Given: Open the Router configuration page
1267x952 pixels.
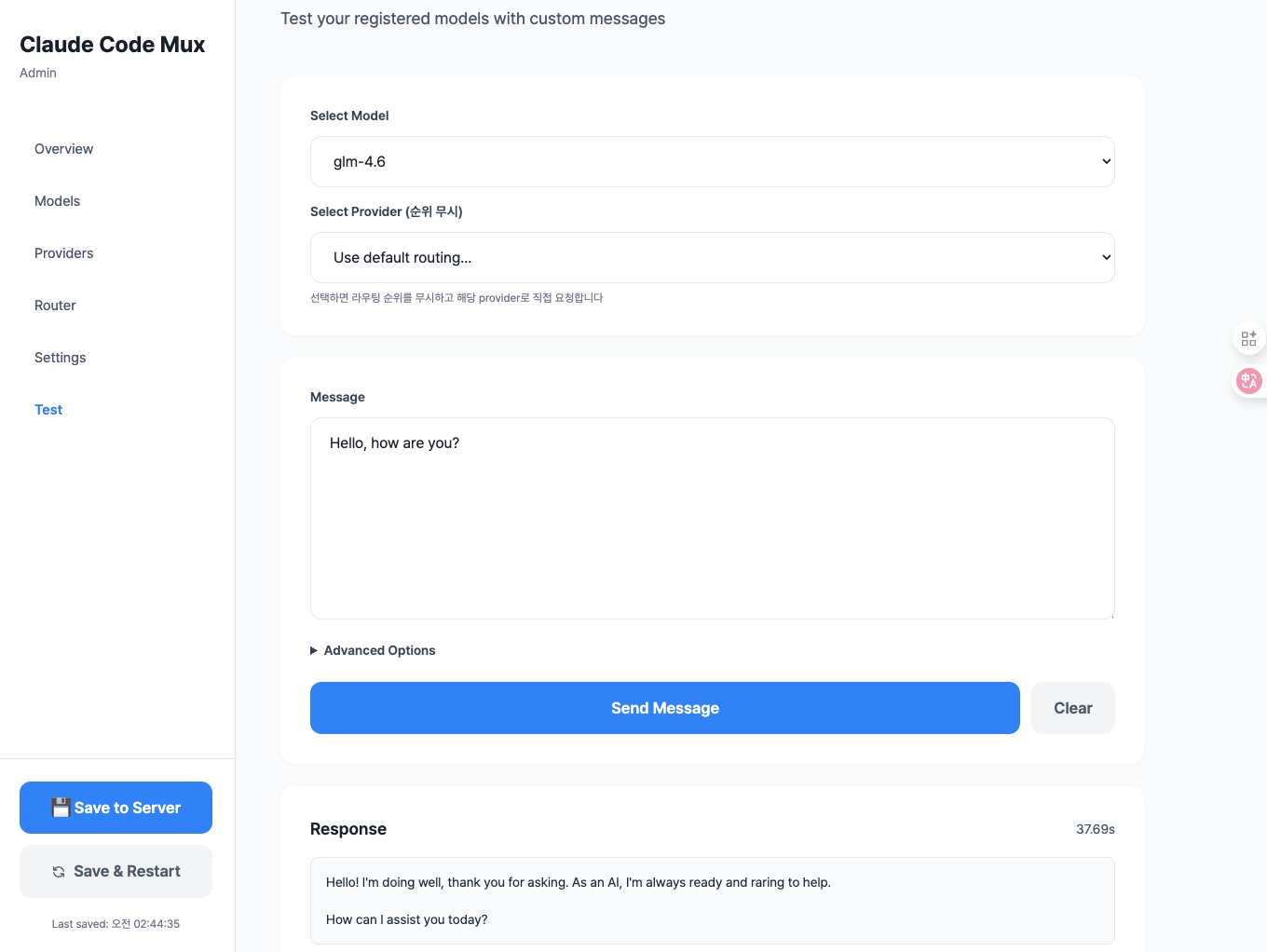Looking at the screenshot, I should (x=55, y=305).
